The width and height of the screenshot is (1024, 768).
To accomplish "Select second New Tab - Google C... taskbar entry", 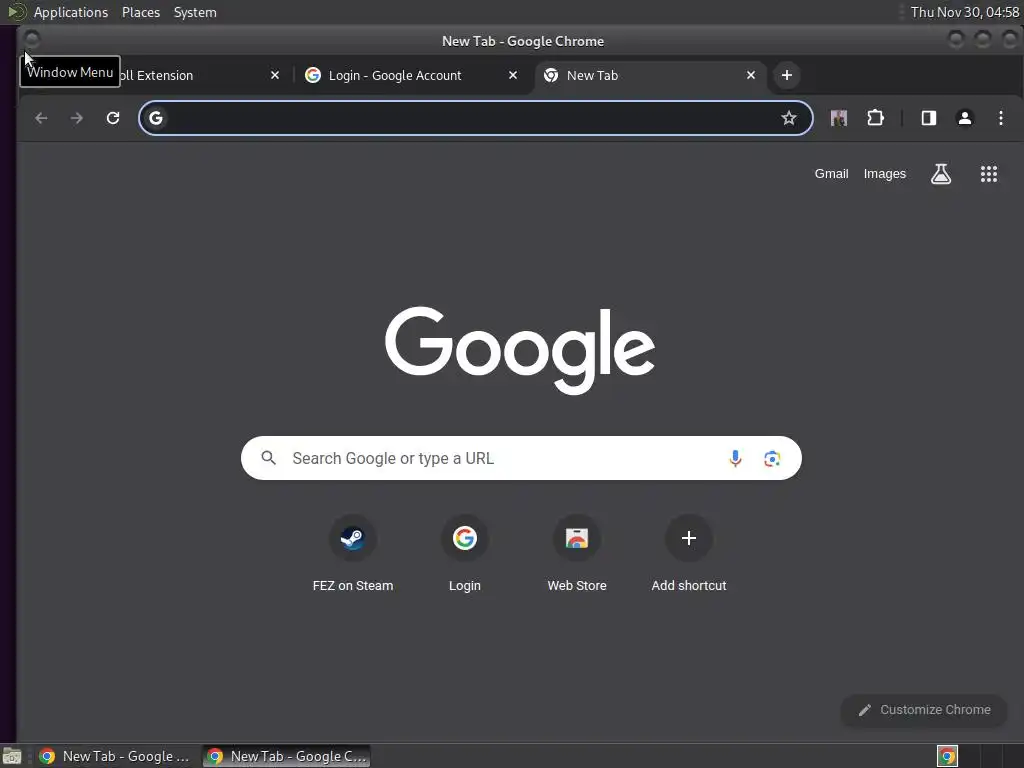I will [x=287, y=756].
